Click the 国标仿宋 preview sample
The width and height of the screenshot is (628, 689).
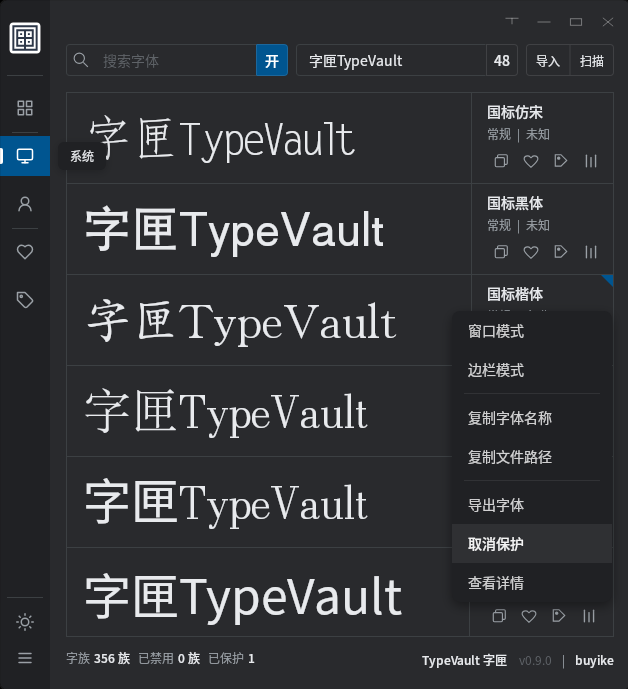(x=269, y=138)
